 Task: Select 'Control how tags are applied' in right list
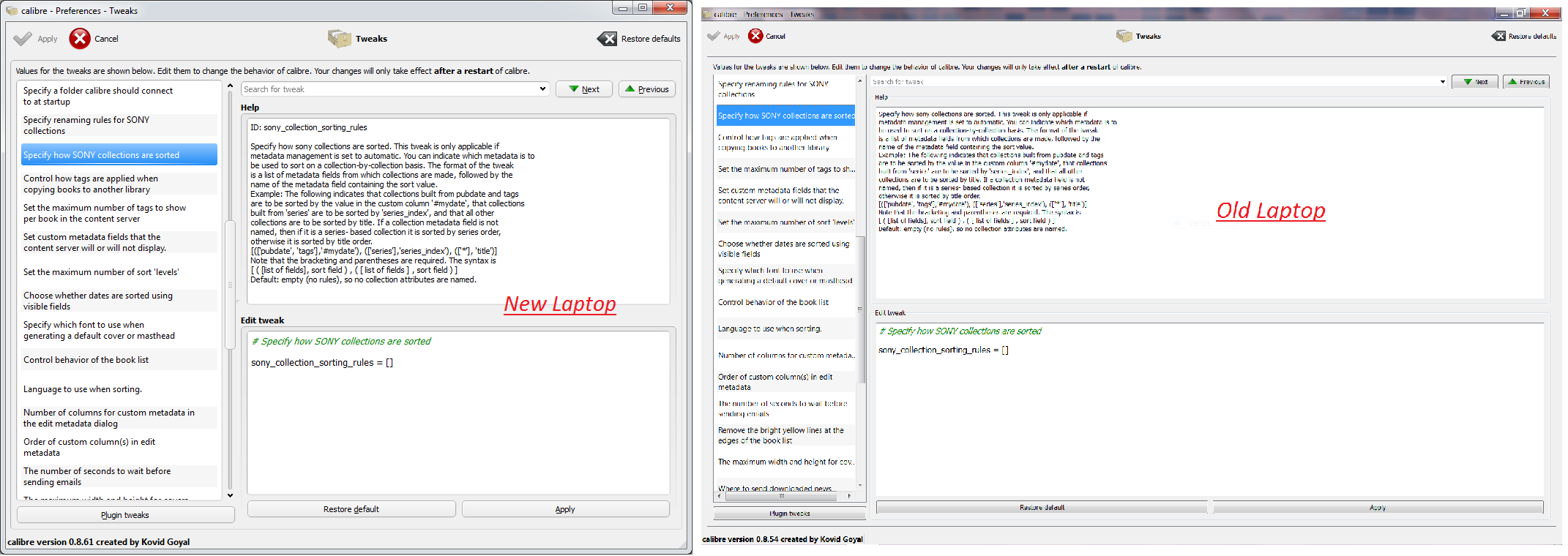coord(785,142)
